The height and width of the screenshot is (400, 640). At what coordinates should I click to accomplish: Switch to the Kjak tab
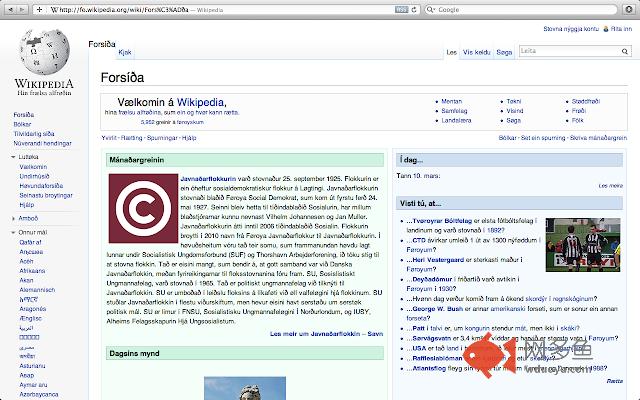pos(125,52)
